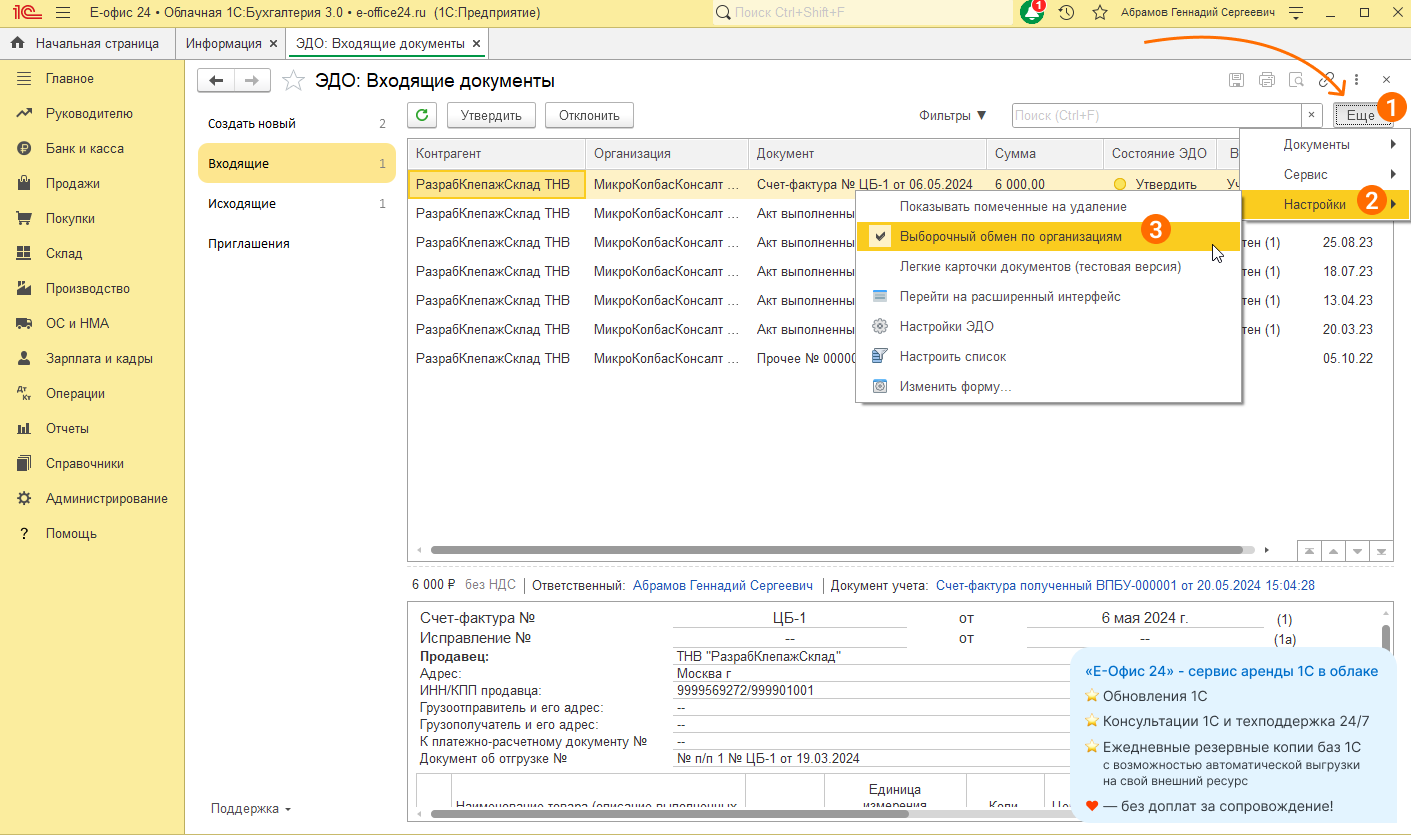Select Исходящие in the side list
The height and width of the screenshot is (835, 1411).
(x=297, y=204)
